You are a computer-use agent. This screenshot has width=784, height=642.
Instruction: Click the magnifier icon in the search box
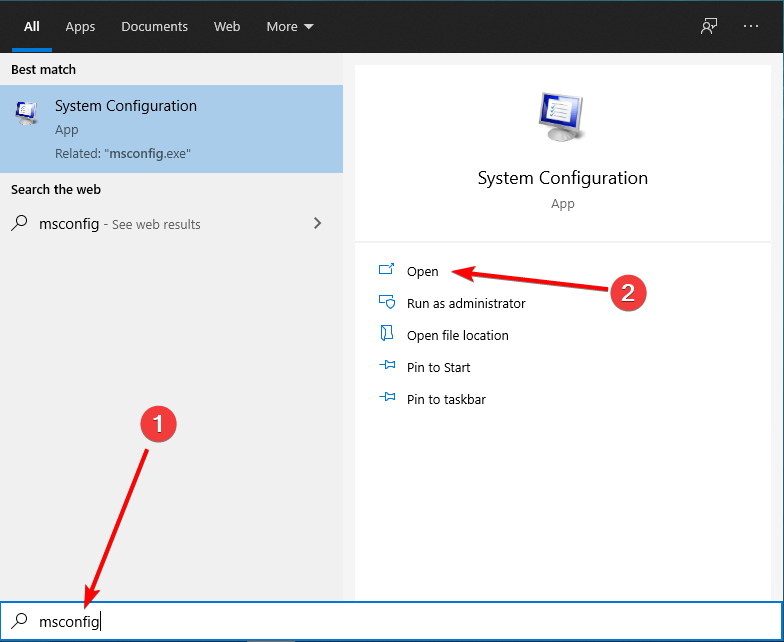(x=19, y=621)
